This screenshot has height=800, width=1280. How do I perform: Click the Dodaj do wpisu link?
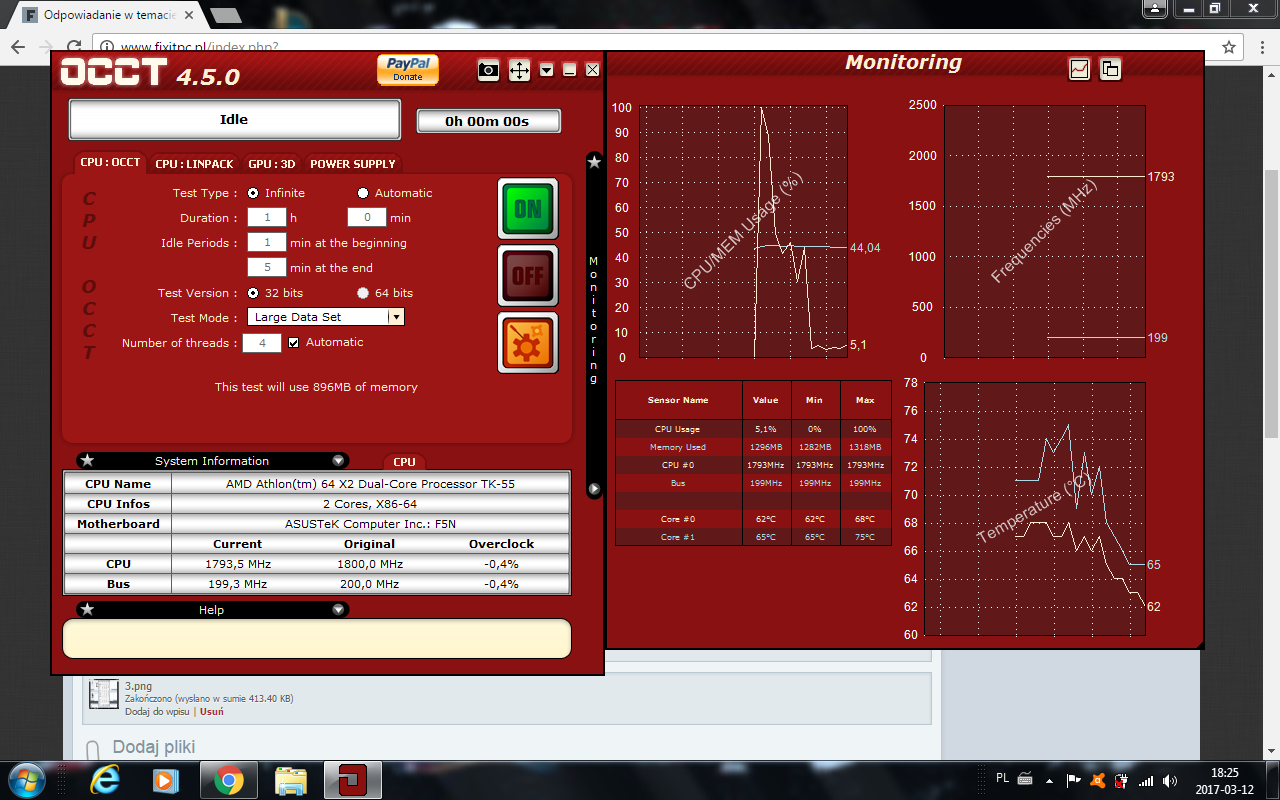158,712
